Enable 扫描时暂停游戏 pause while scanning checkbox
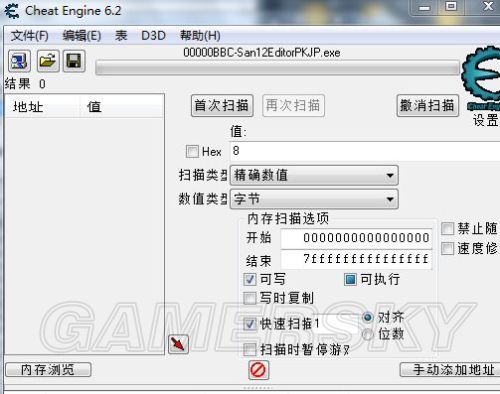Viewport: 500px width, 394px height. point(250,350)
